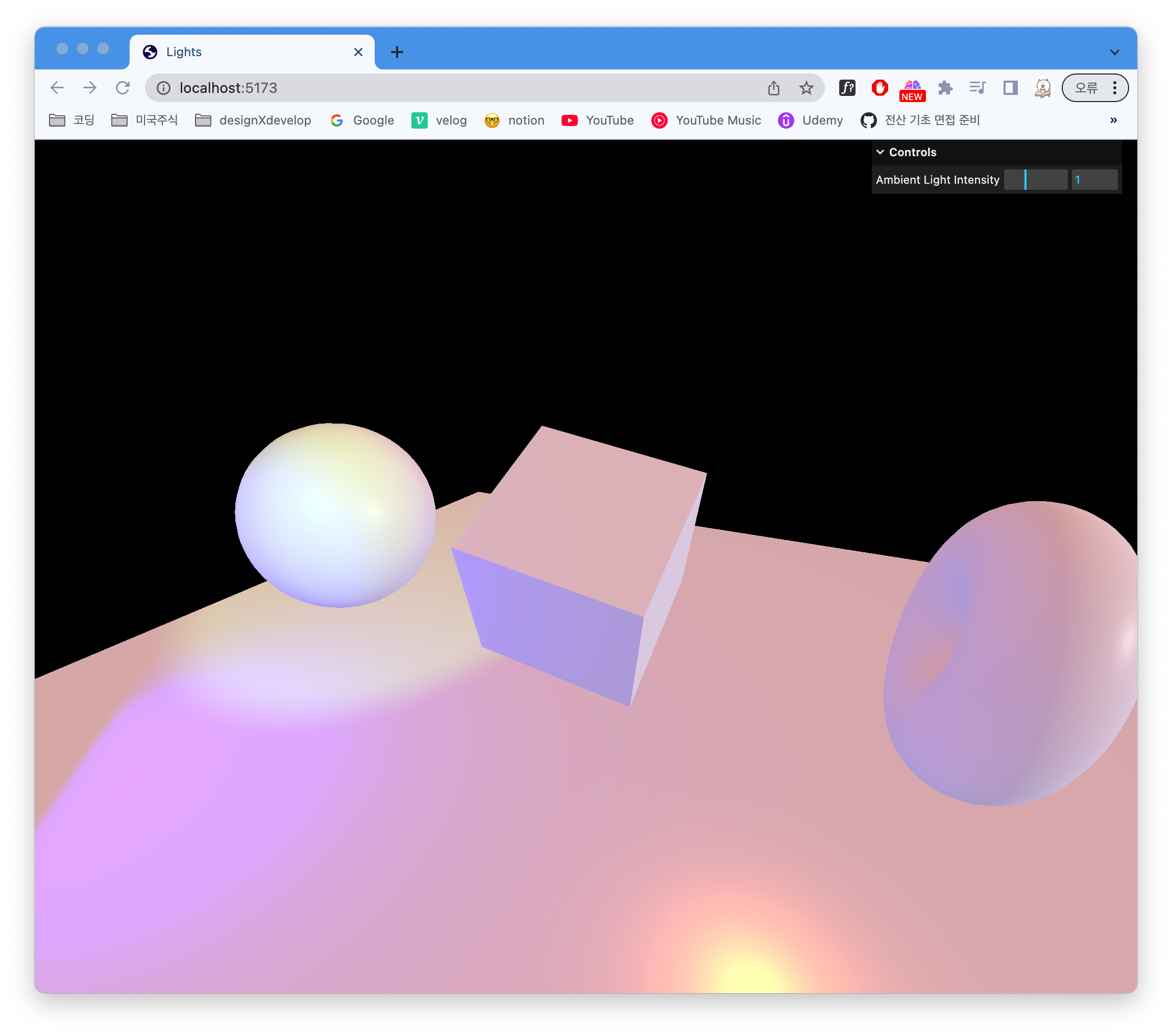View site information icon beside URL
Viewport: 1172px width, 1036px height.
[163, 88]
